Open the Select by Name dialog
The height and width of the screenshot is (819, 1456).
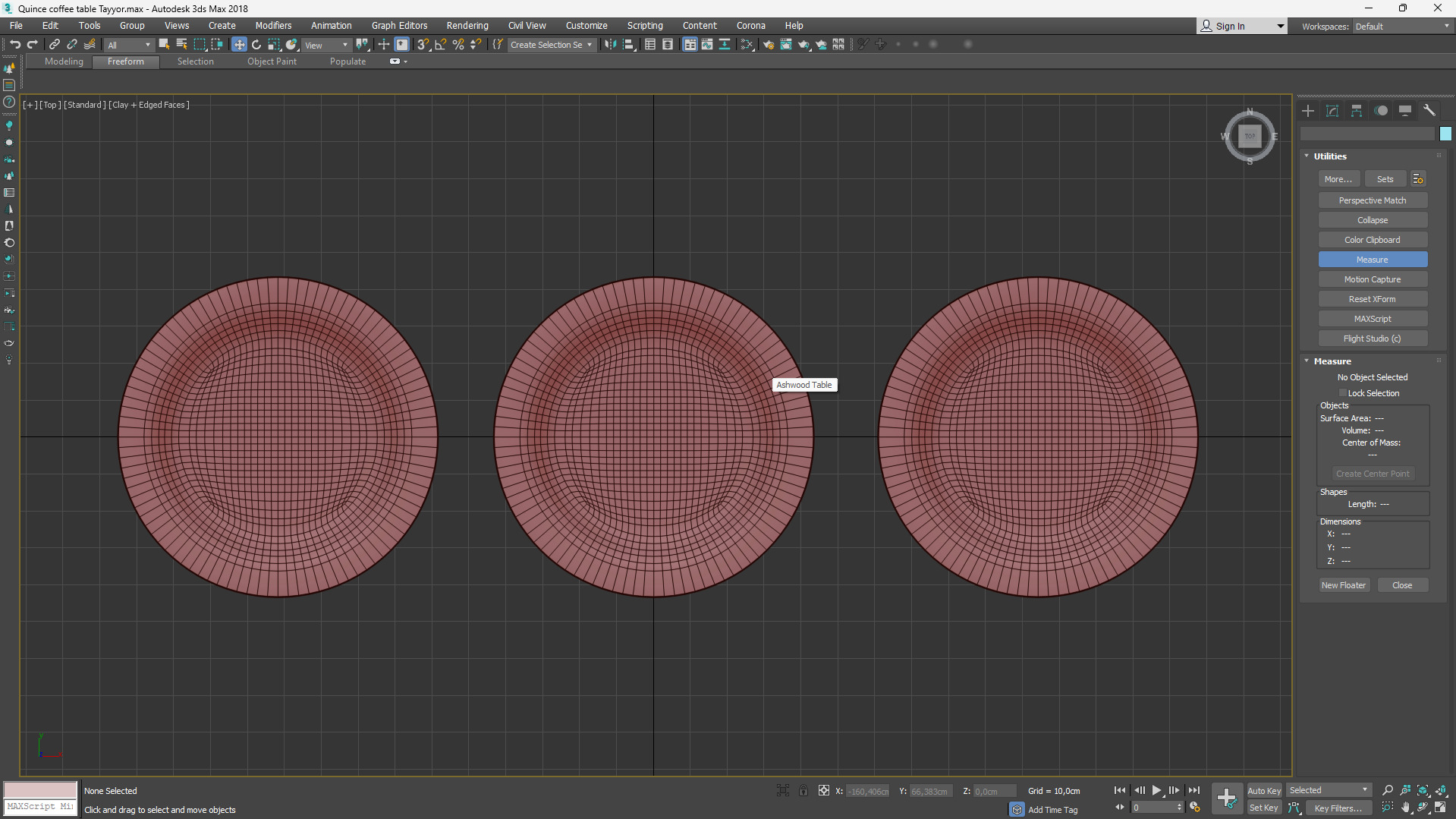coord(181,45)
